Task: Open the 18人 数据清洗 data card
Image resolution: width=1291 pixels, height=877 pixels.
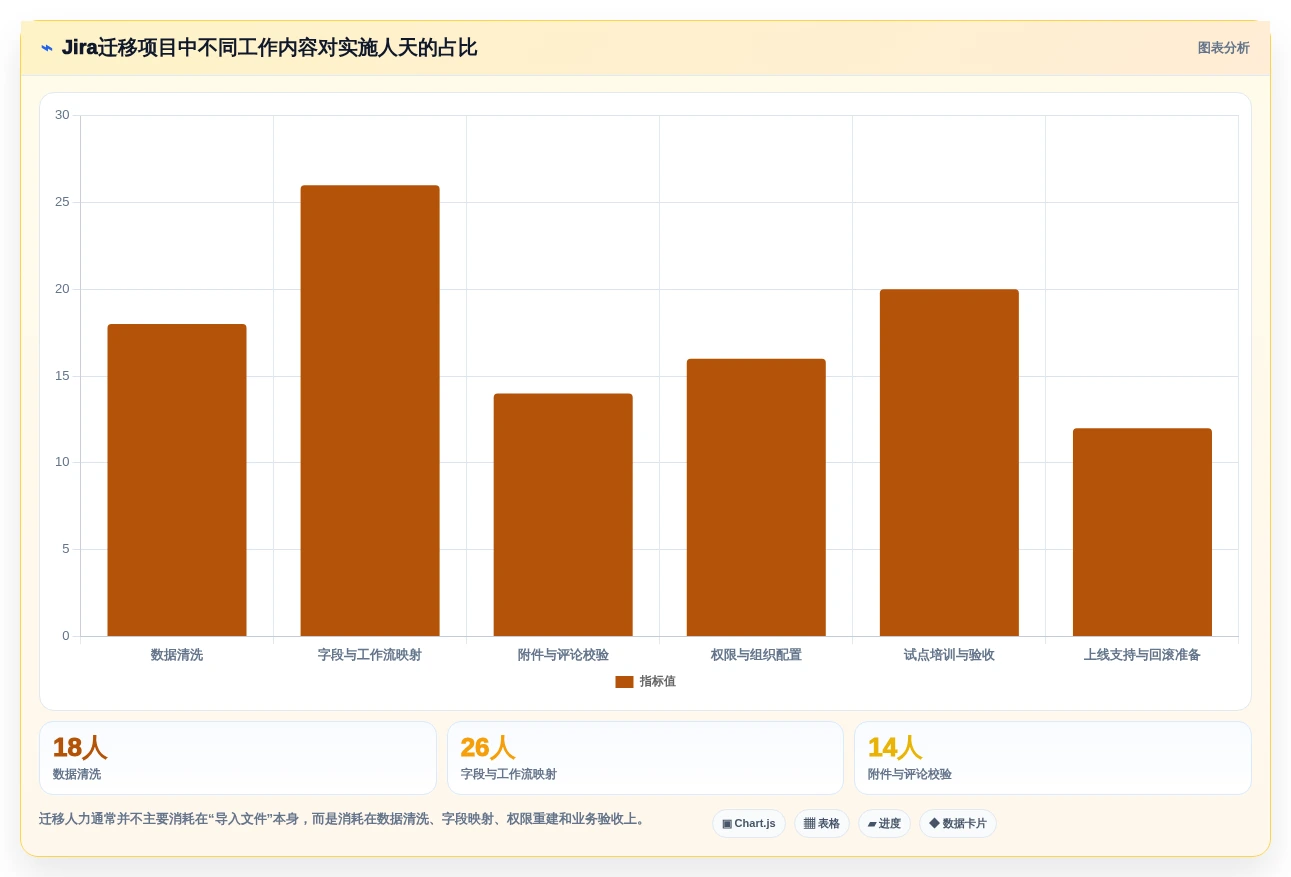Action: [x=238, y=758]
